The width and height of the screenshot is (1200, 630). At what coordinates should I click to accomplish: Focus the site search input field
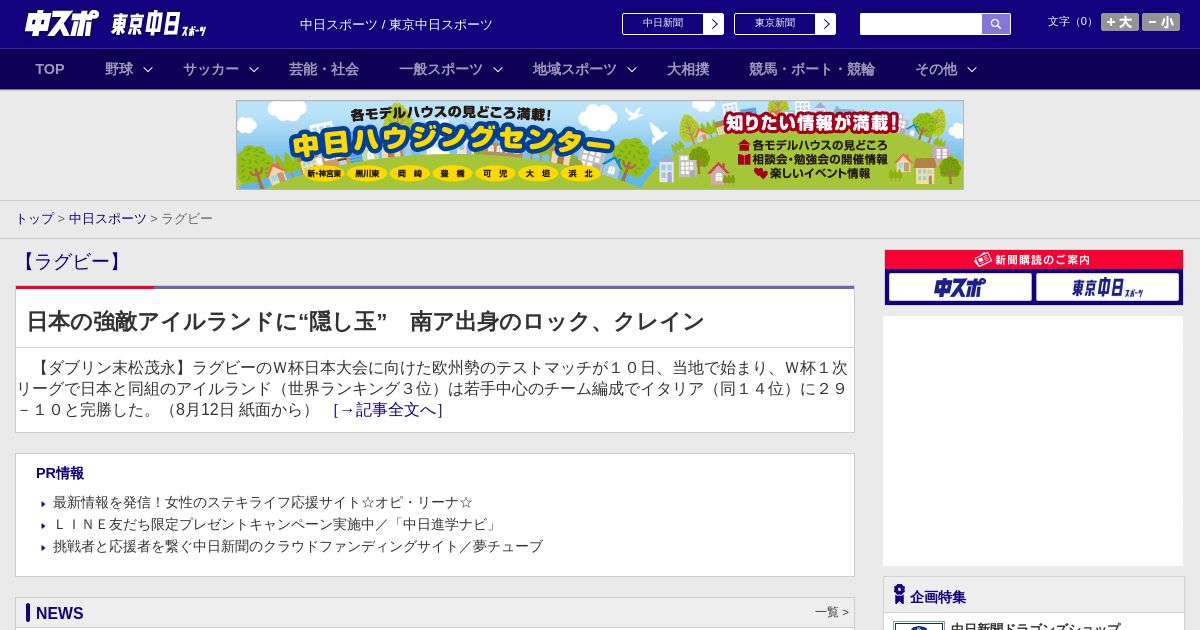pyautogui.click(x=921, y=24)
